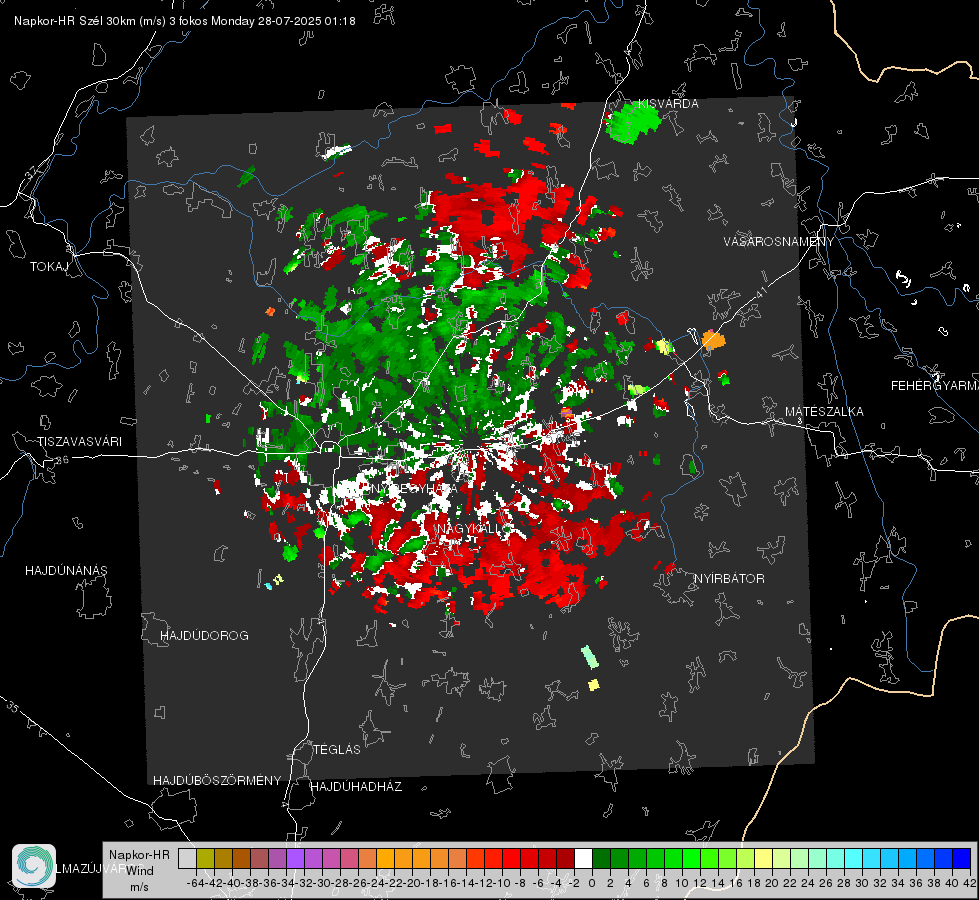Click the Wind label in legend
The height and width of the screenshot is (900, 979).
(140, 871)
